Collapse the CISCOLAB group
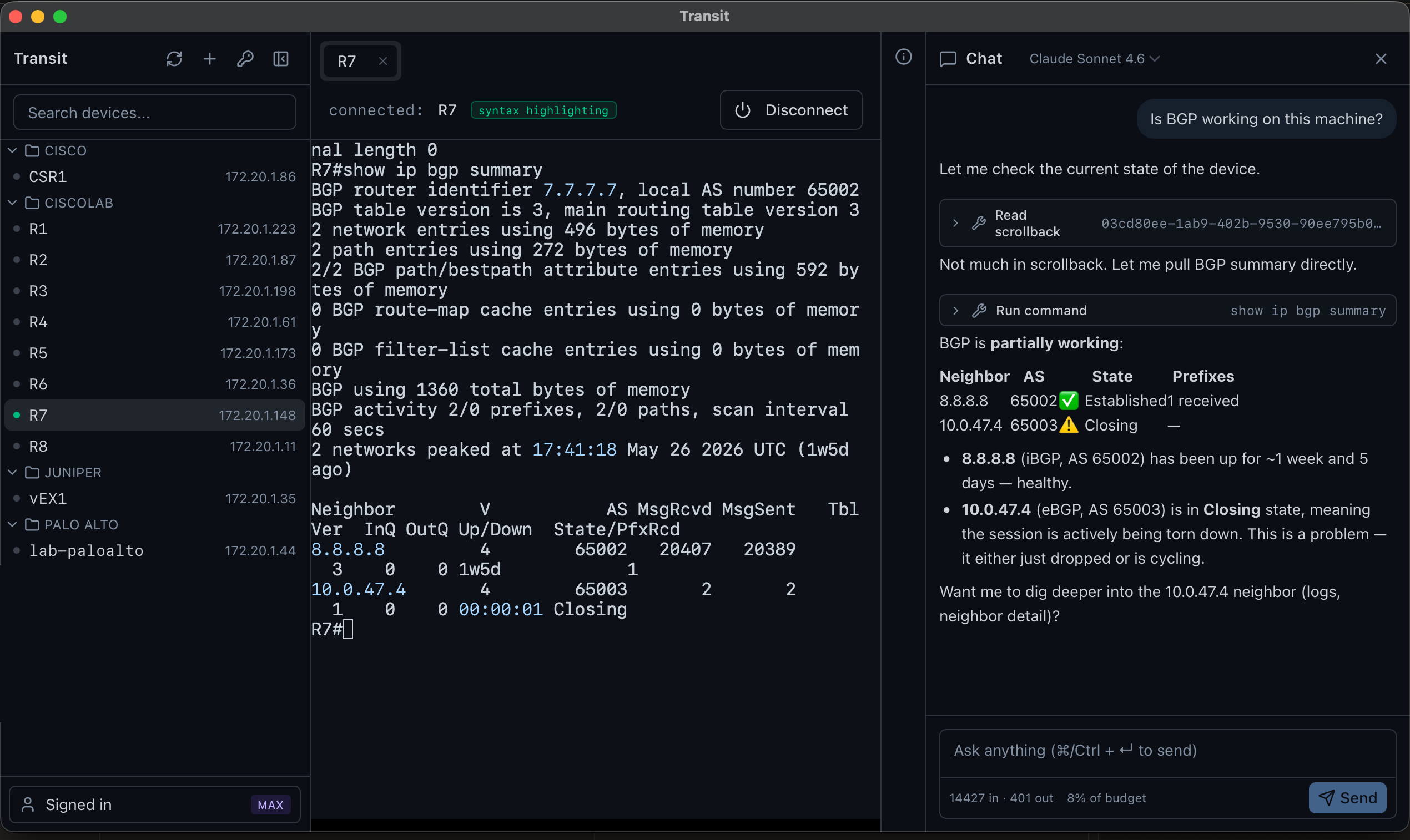Image resolution: width=1410 pixels, height=840 pixels. tap(12, 203)
